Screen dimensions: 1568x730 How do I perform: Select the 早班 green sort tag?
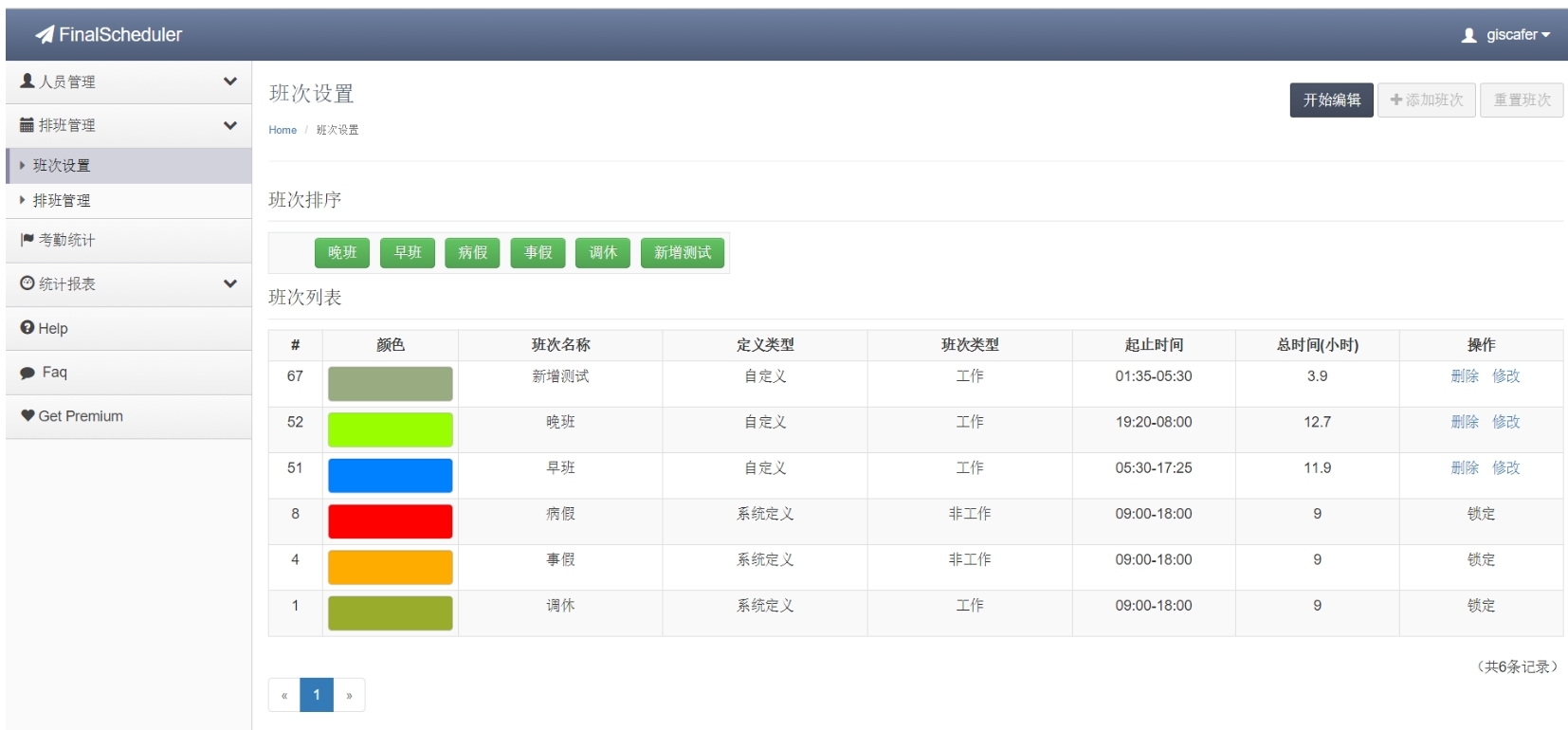click(408, 252)
